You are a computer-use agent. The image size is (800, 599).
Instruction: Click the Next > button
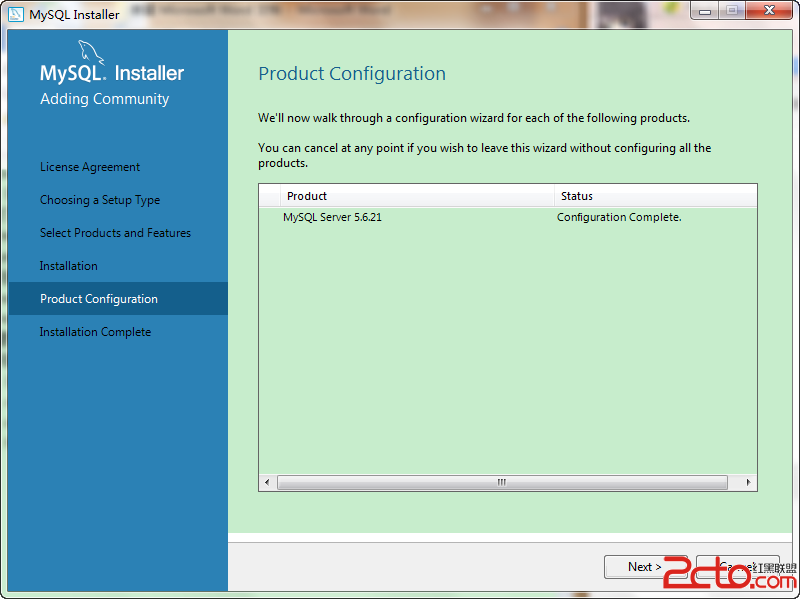tap(645, 567)
